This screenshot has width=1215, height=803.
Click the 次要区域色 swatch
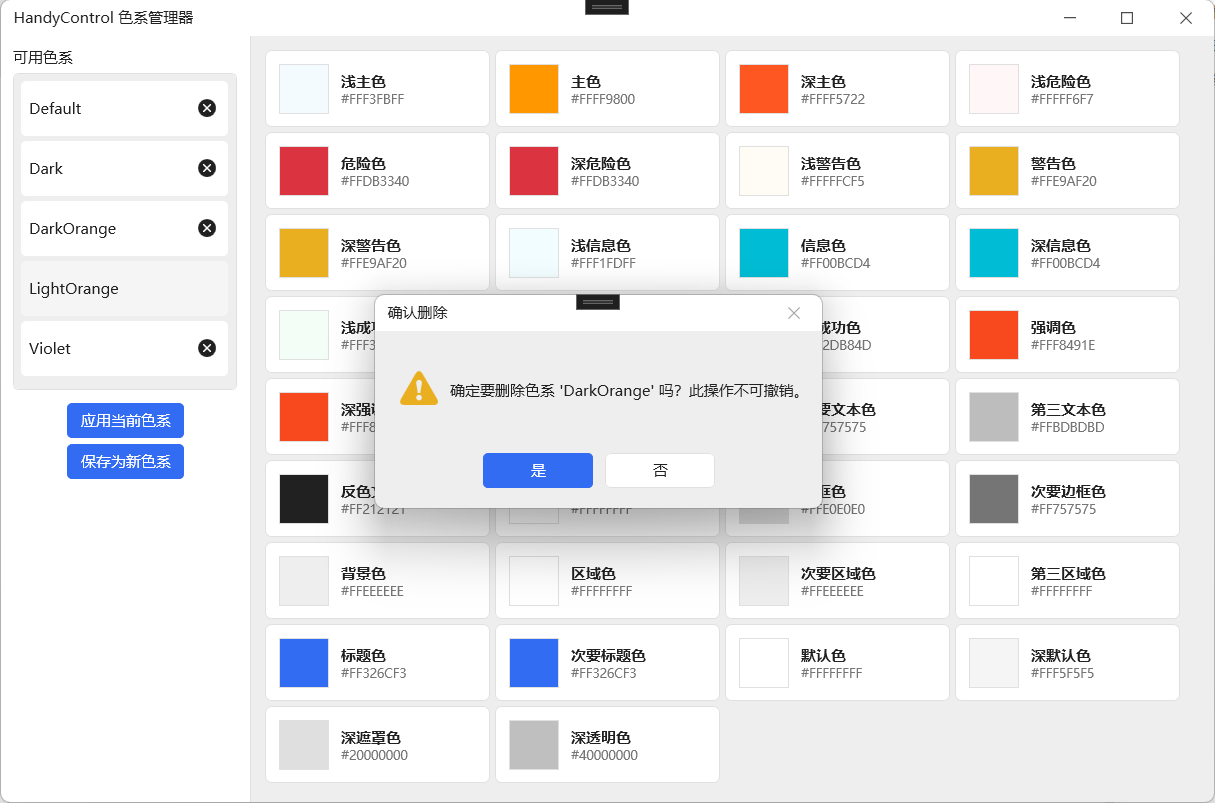(764, 581)
